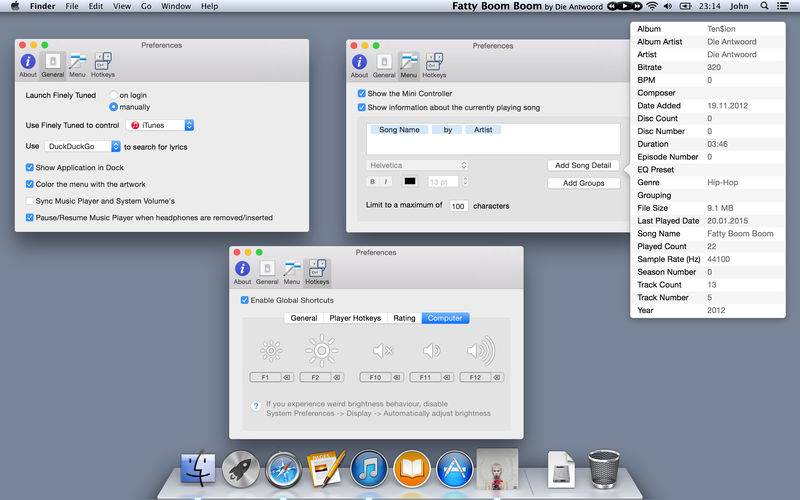800x500 pixels.
Task: Clear the F1 brightness-down shortcut
Action: pos(287,378)
